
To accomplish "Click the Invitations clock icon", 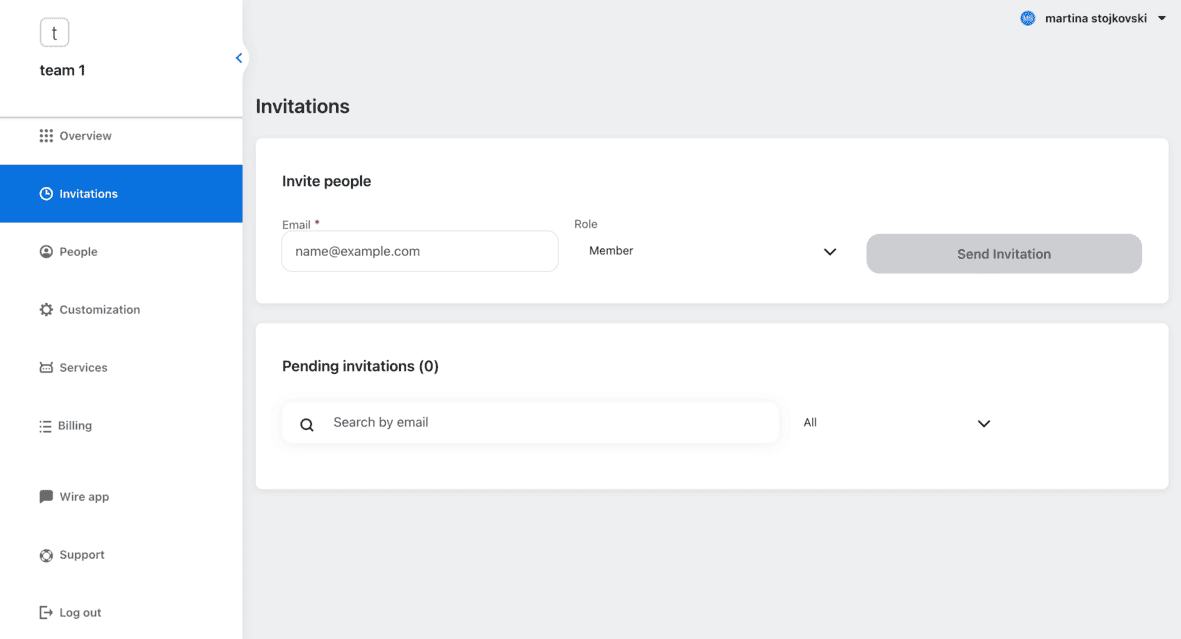I will coord(46,194).
